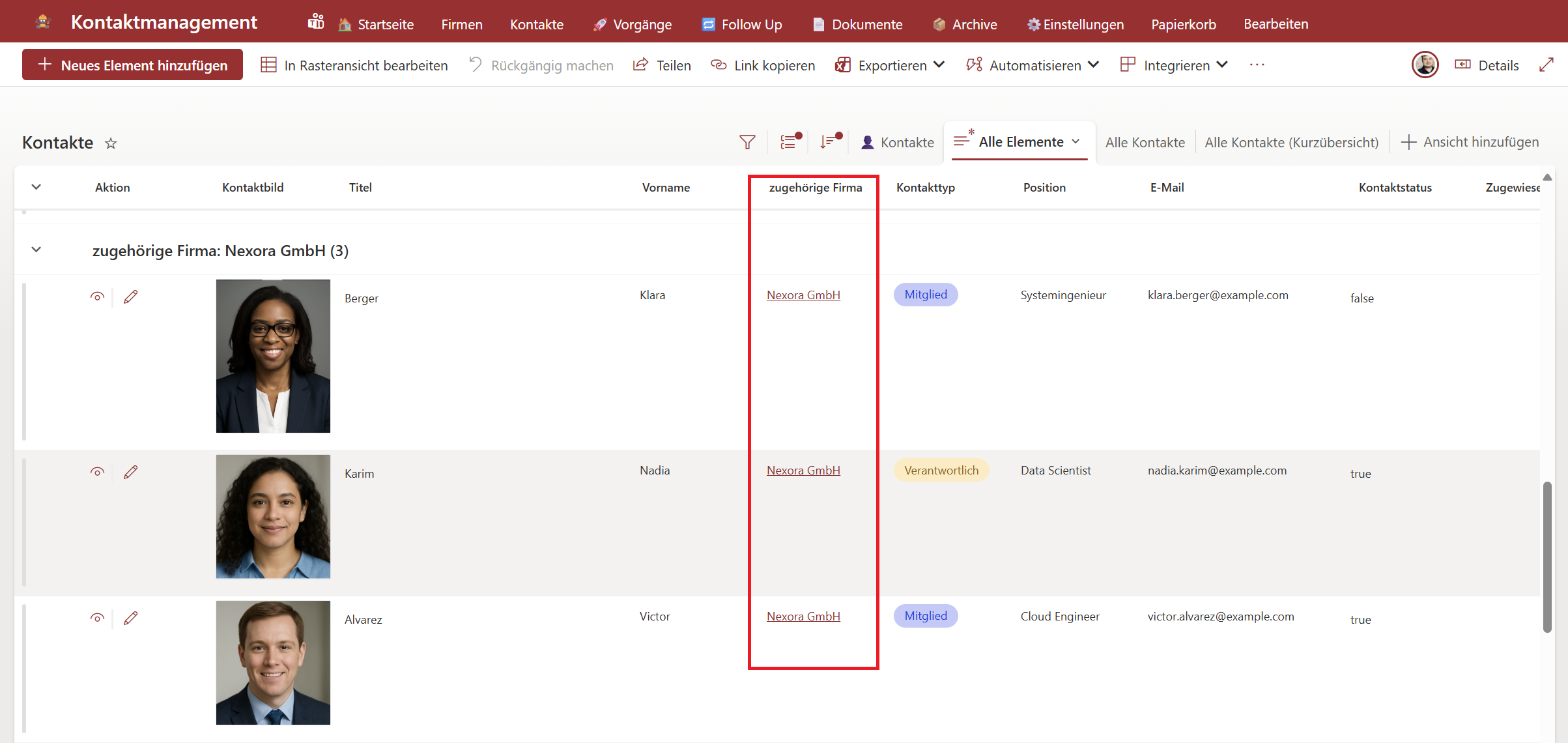Click pencil edit icon for Alvarez row
This screenshot has width=1568, height=743.
click(x=130, y=619)
